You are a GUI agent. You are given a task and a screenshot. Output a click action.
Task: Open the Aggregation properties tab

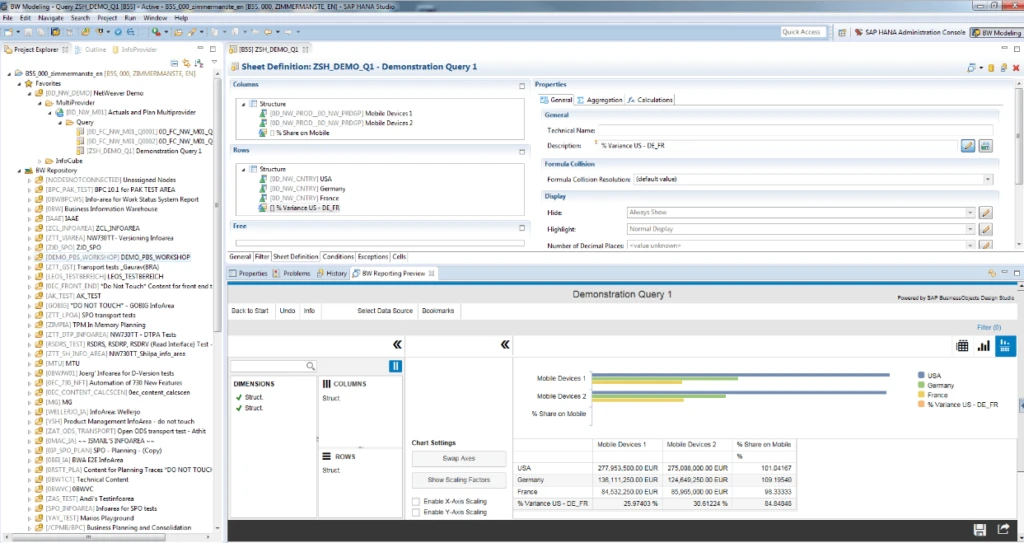(600, 100)
